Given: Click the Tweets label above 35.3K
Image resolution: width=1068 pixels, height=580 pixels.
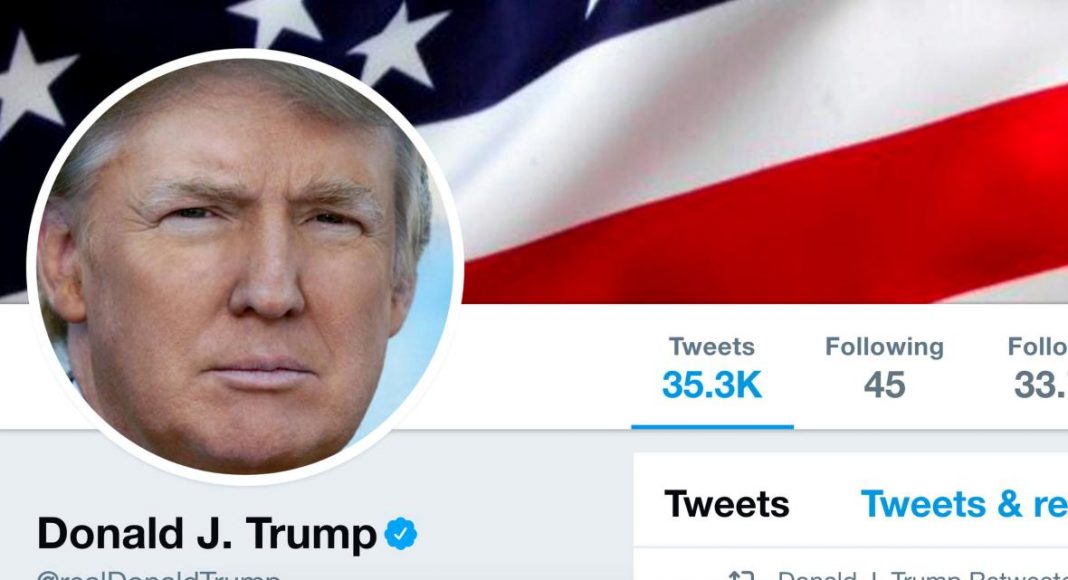Looking at the screenshot, I should (712, 347).
